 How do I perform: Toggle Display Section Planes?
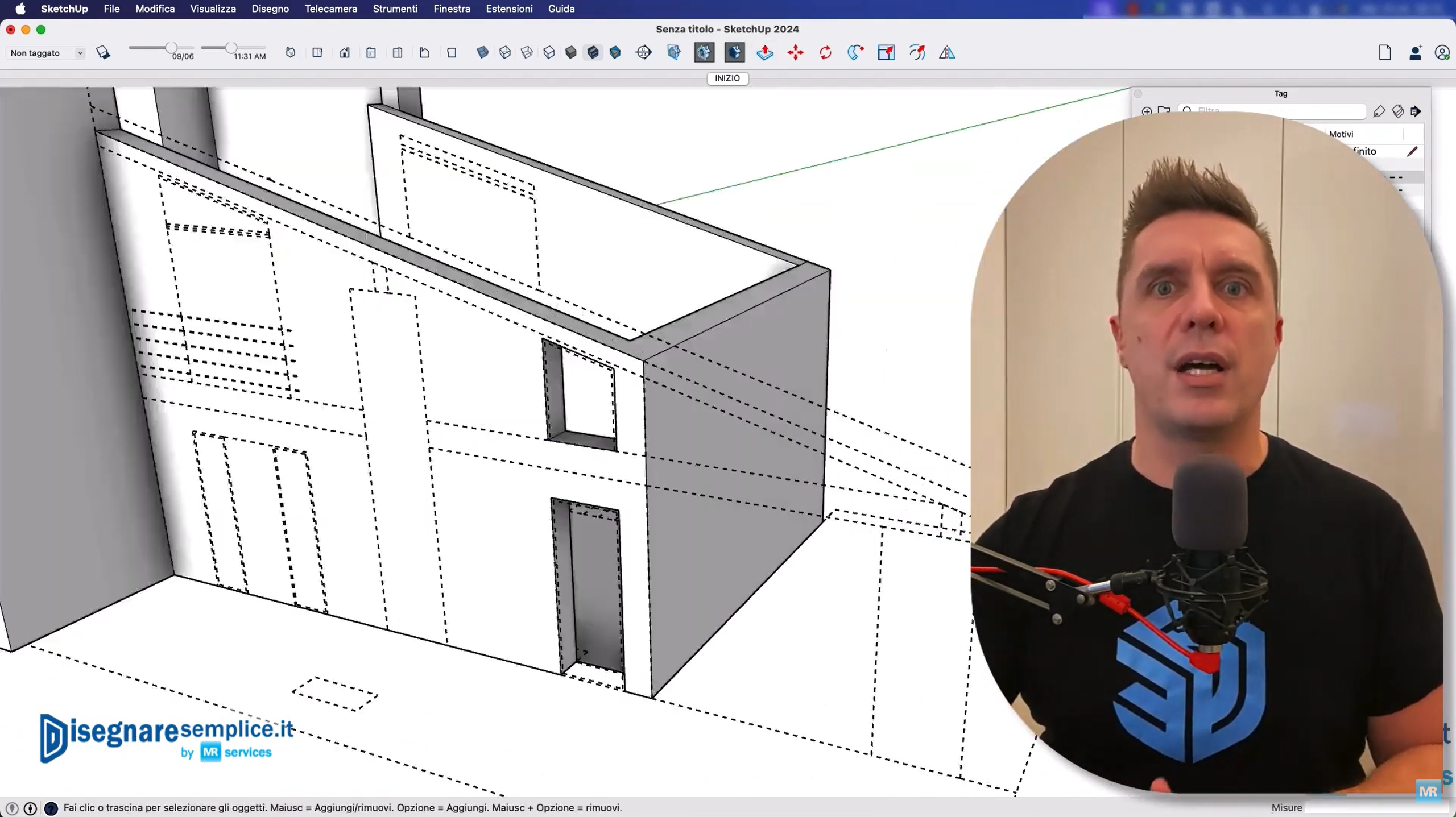point(674,53)
